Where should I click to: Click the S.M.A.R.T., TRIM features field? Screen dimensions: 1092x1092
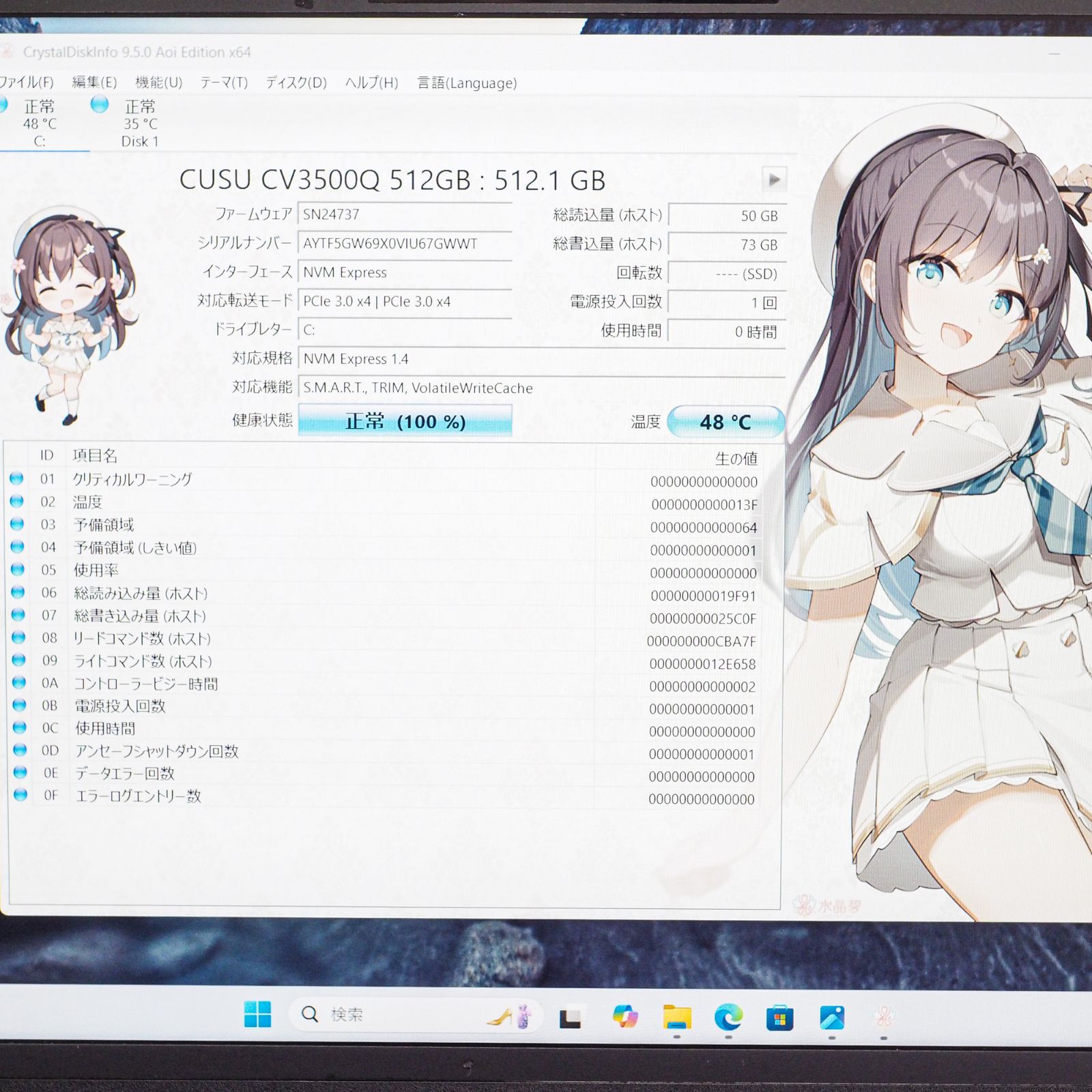542,388
